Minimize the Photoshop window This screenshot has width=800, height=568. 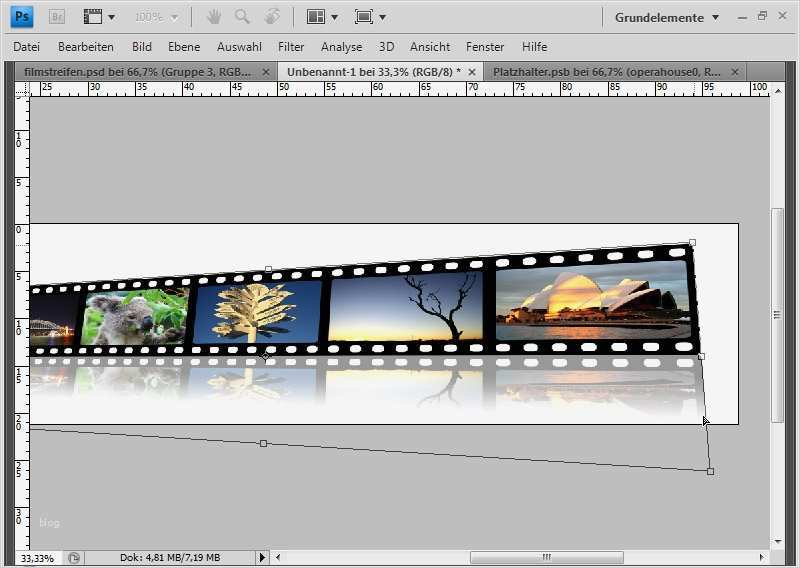[x=742, y=17]
